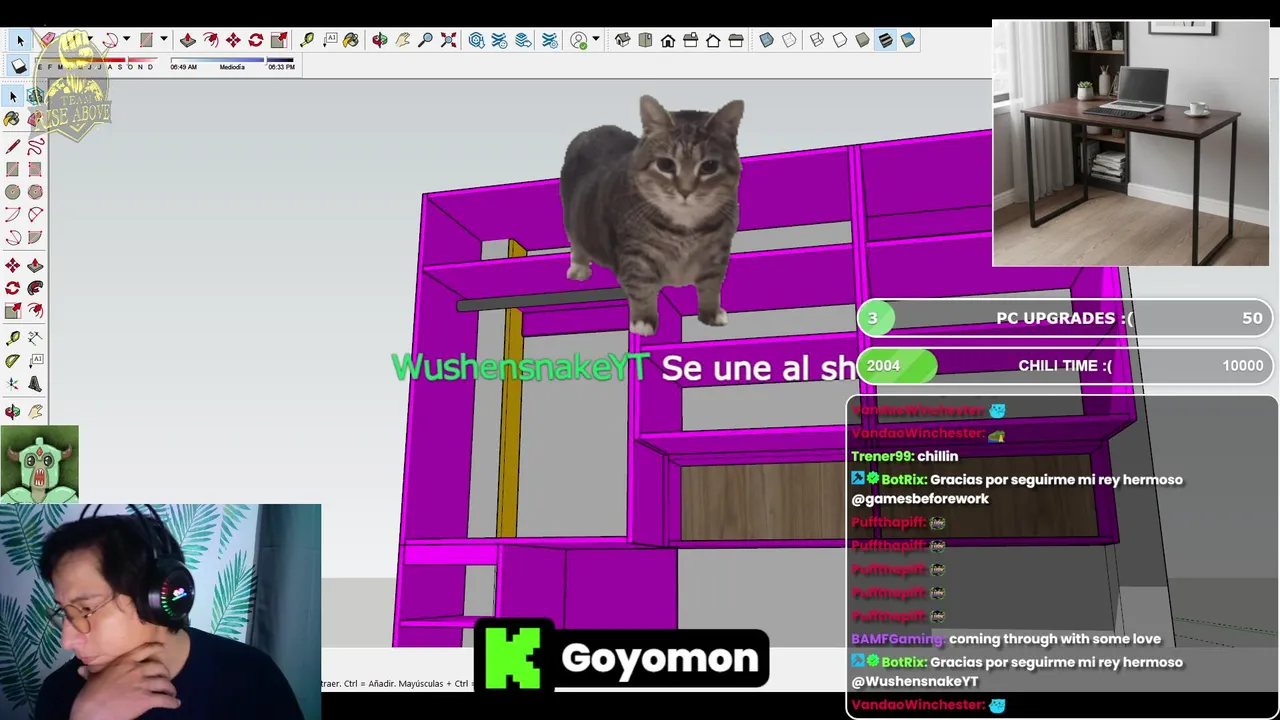Click the PC UPGRADES progress bar

coord(1065,318)
